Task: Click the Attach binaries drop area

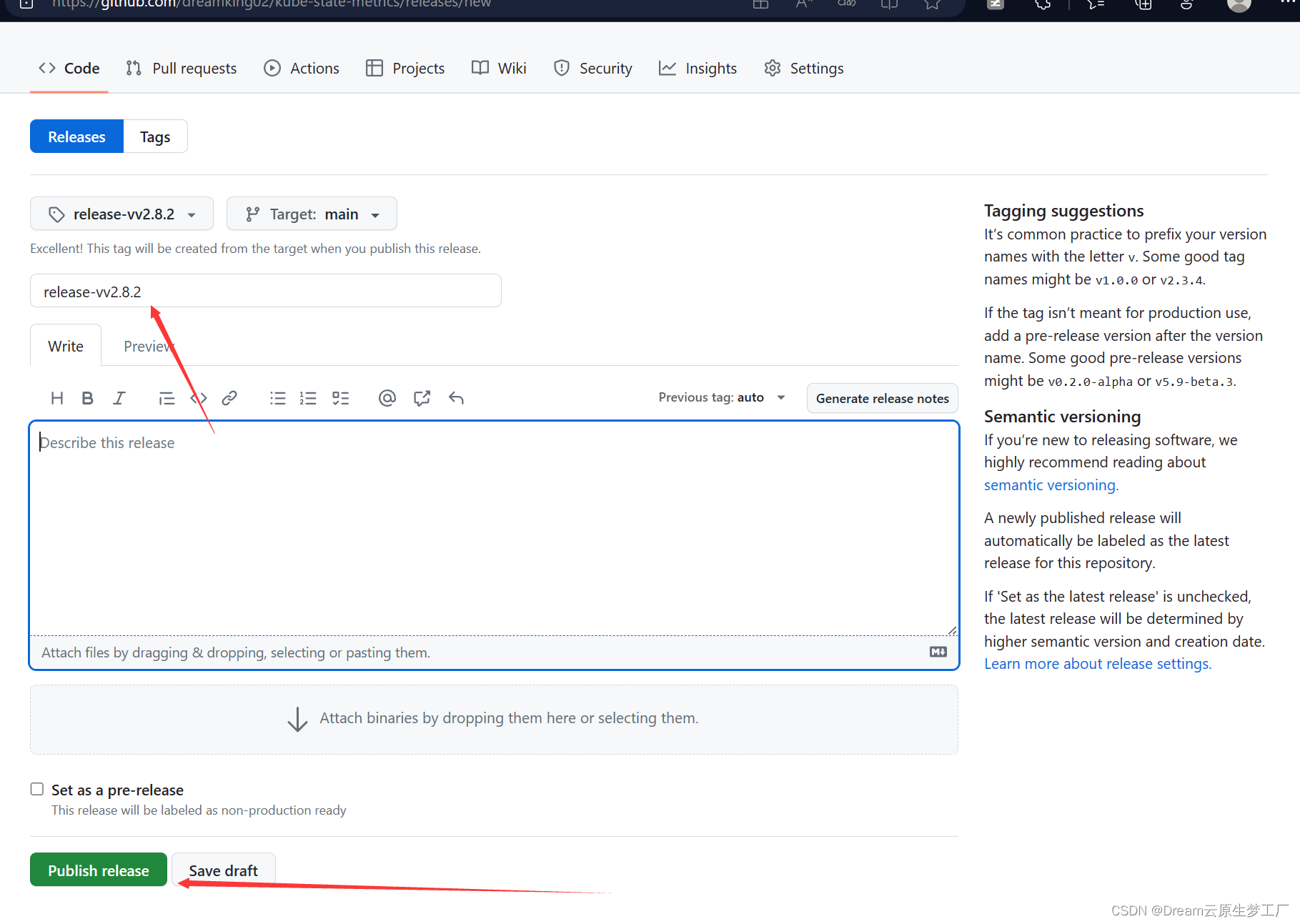Action: click(x=494, y=719)
